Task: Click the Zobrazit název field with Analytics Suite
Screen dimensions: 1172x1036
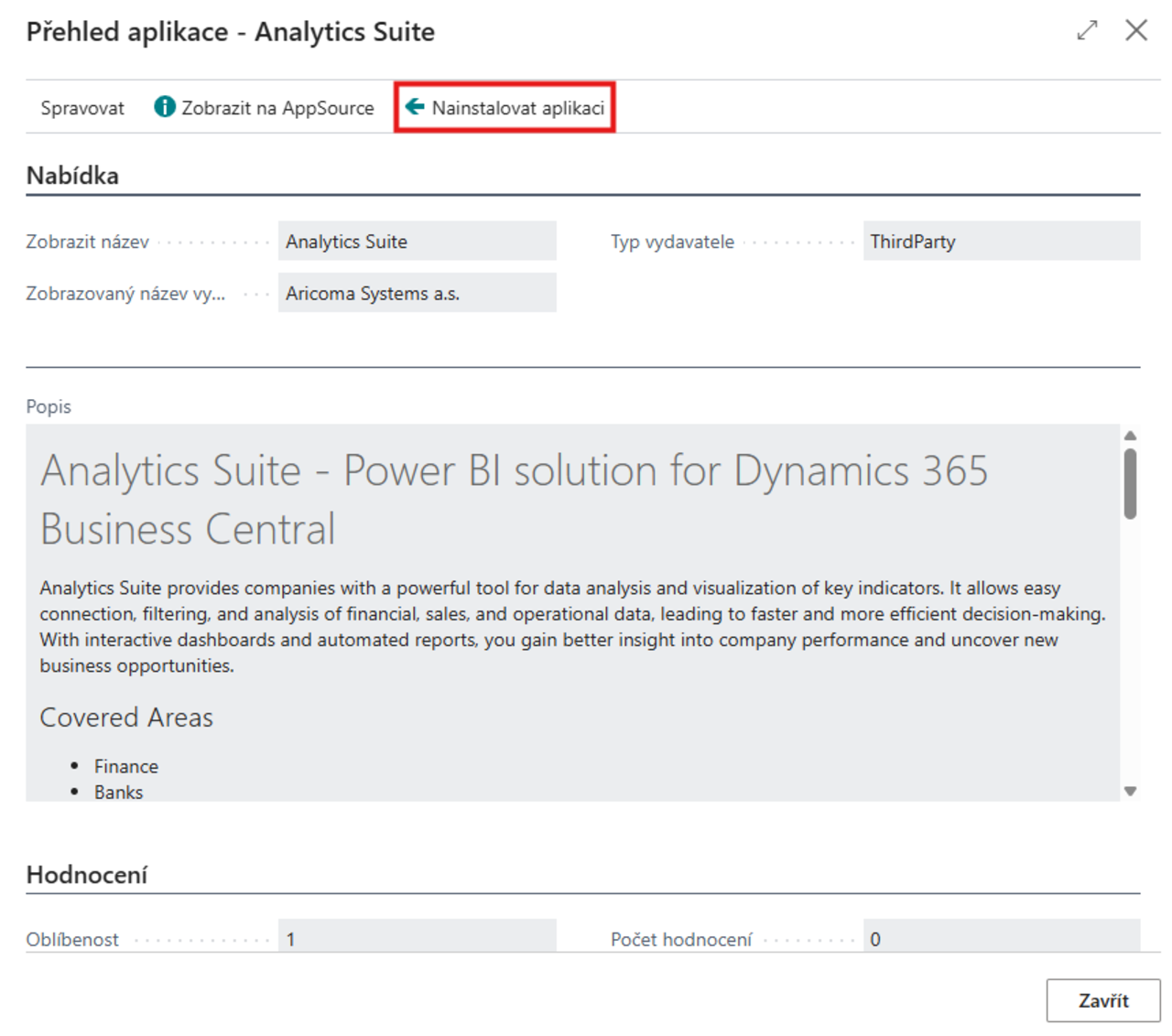Action: [417, 242]
